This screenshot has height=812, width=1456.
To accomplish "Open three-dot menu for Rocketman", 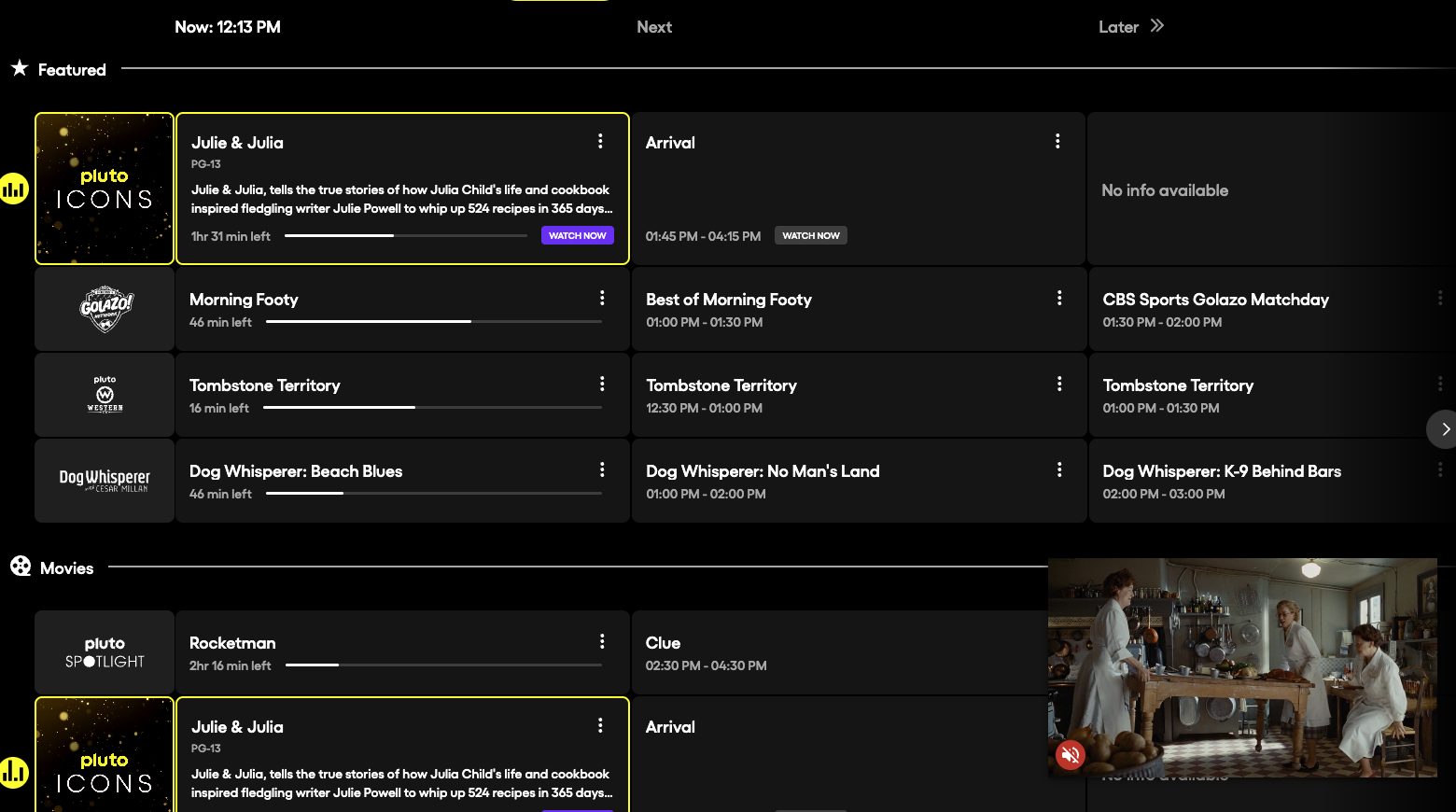I will (x=602, y=641).
